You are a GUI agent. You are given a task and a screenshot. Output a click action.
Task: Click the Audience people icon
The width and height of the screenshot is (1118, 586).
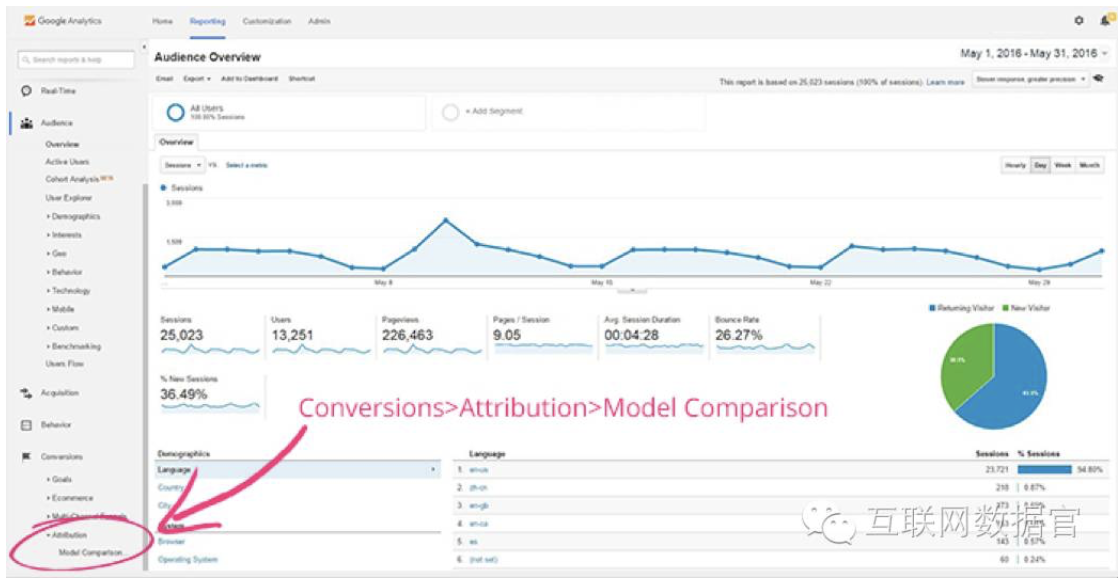point(26,123)
